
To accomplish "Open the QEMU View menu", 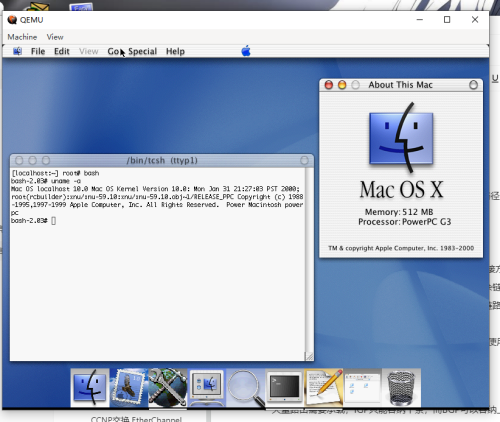I will point(55,37).
